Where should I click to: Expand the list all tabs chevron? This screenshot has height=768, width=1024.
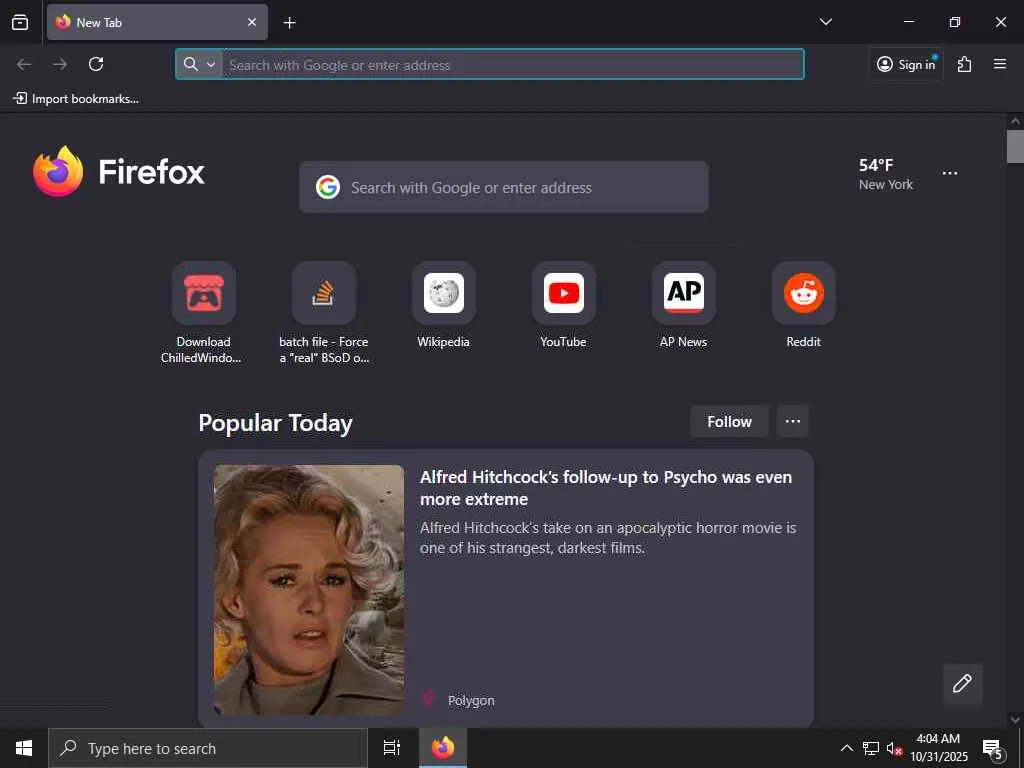(825, 22)
